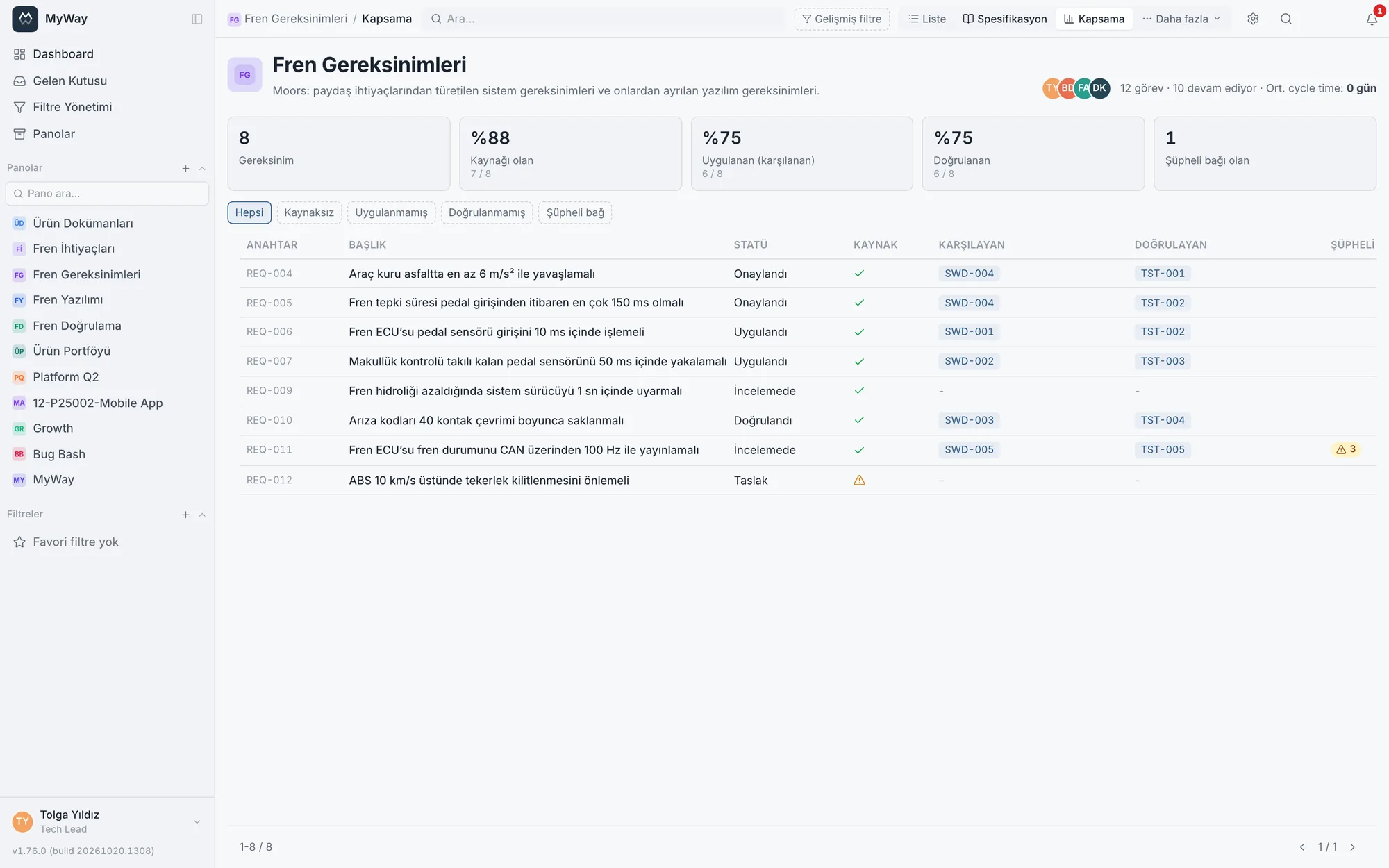This screenshot has width=1389, height=868.
Task: Switch to the Spesifikasyon view tab
Action: click(1005, 19)
